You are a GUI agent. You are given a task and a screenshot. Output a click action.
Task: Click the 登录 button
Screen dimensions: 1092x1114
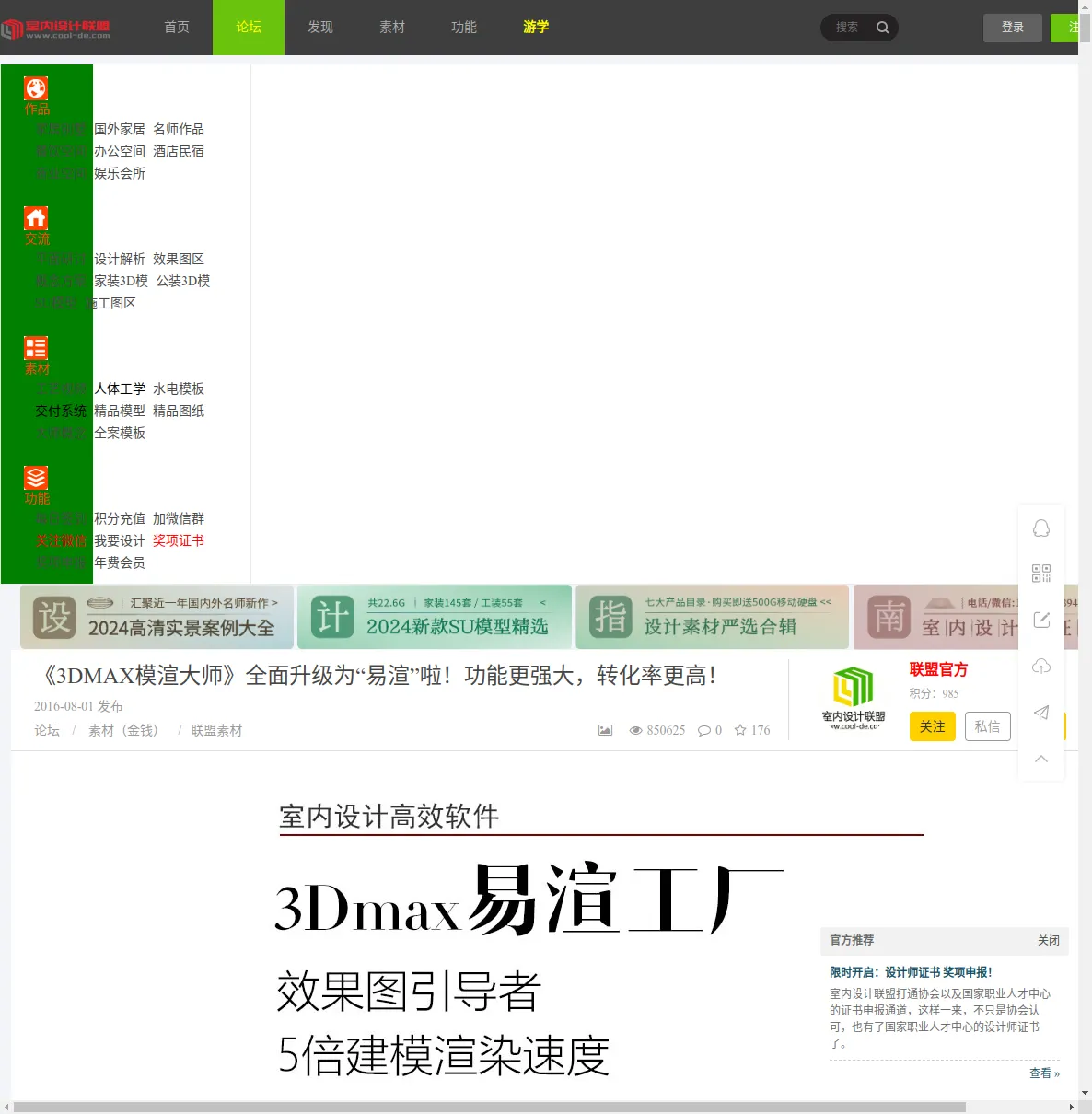tap(1013, 28)
